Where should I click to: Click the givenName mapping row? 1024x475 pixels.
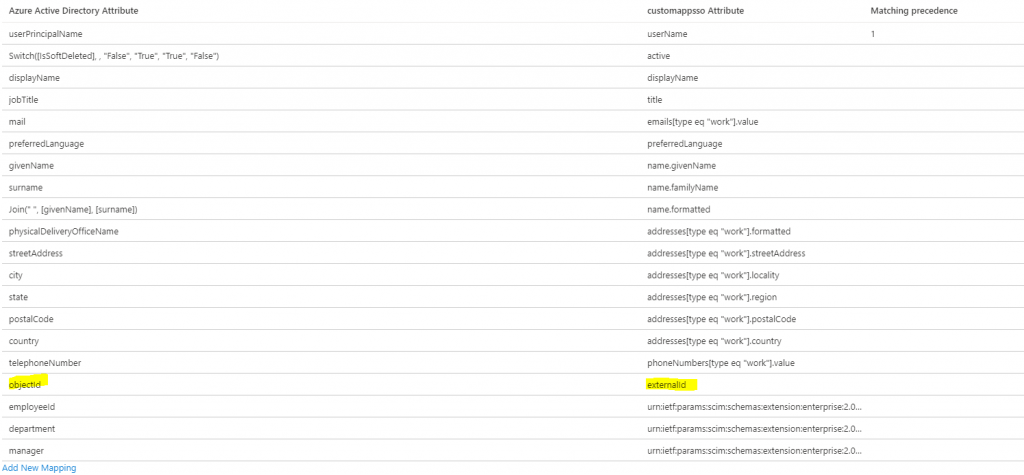tap(30, 166)
